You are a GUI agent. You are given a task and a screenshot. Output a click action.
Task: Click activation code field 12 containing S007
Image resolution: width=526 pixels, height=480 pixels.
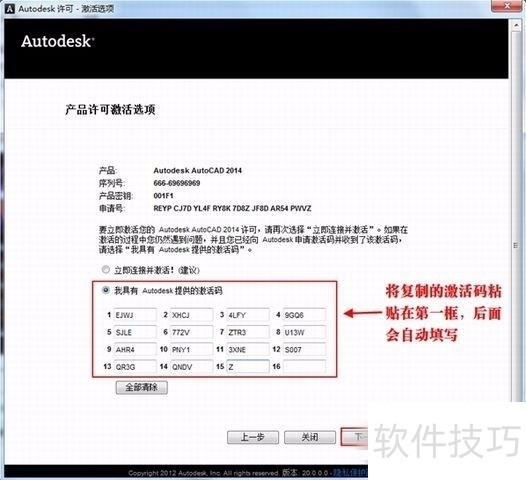[304, 349]
